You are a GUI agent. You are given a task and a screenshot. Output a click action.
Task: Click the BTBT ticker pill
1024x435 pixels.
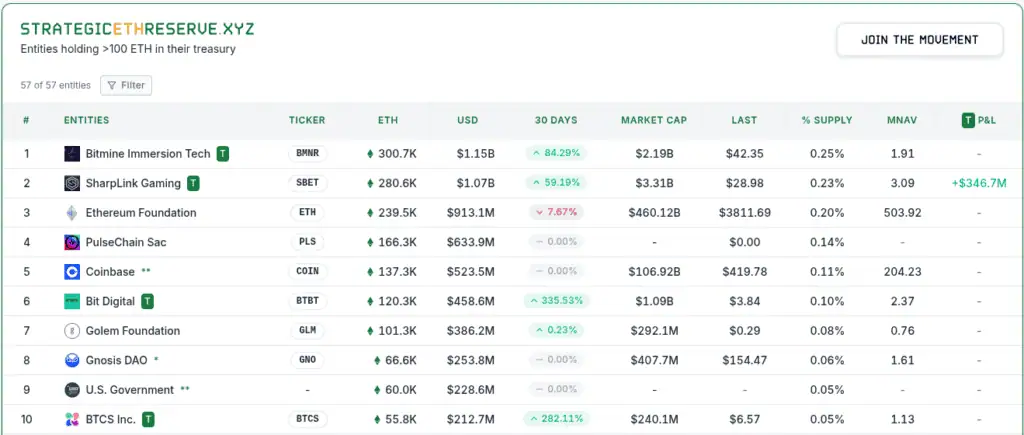click(x=308, y=301)
